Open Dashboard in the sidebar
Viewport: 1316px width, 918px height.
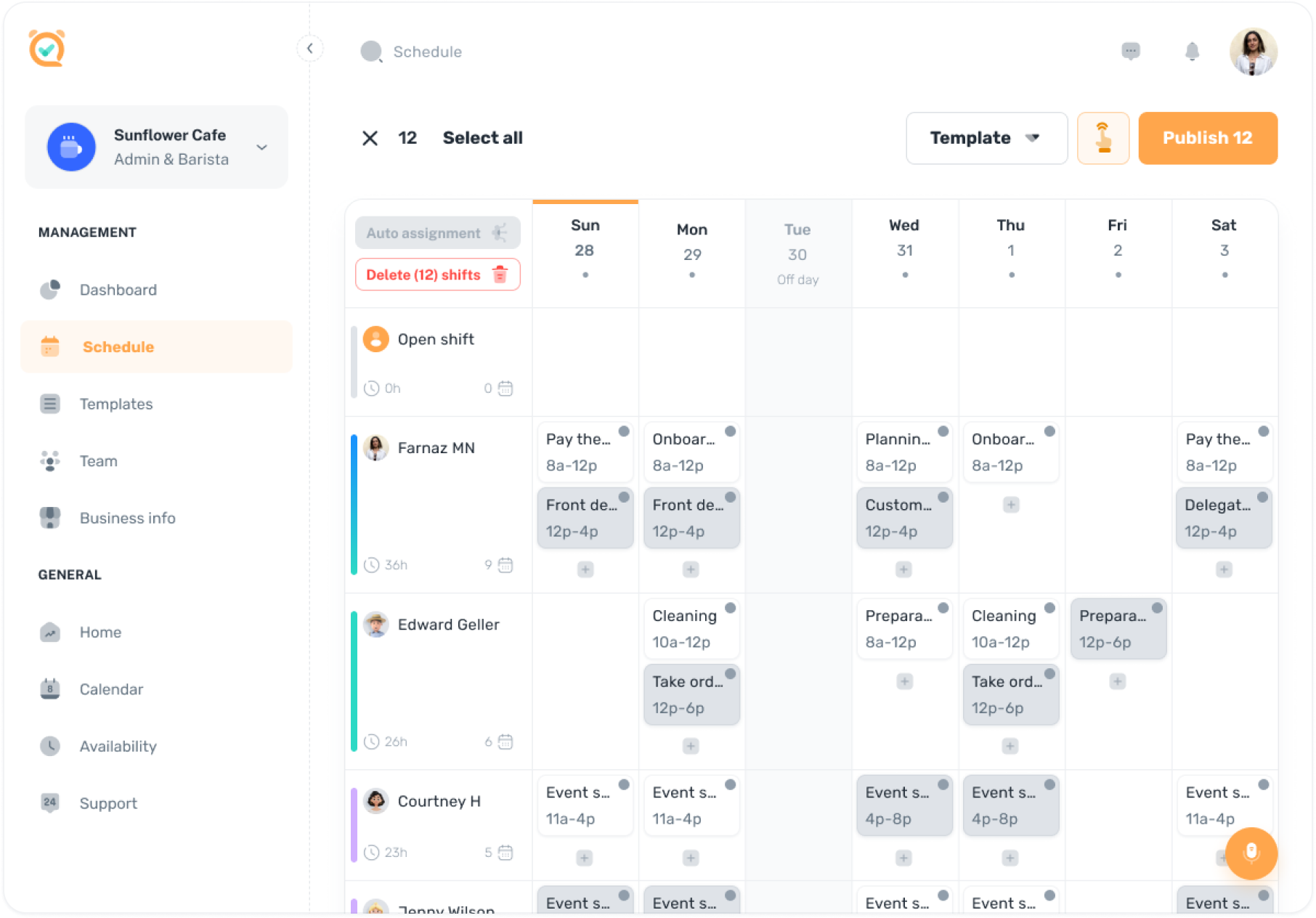point(118,290)
